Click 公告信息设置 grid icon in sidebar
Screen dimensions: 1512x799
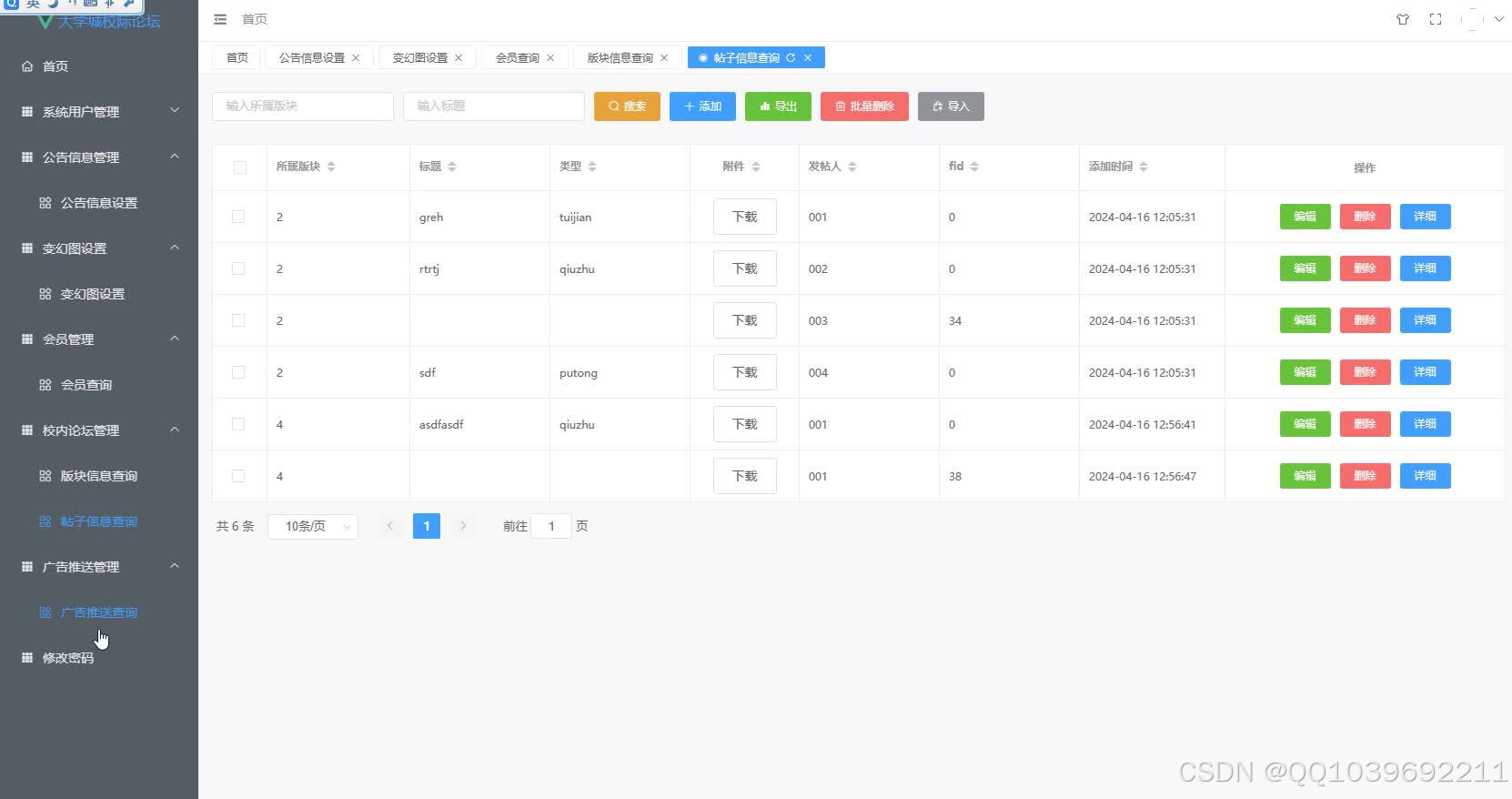45,203
